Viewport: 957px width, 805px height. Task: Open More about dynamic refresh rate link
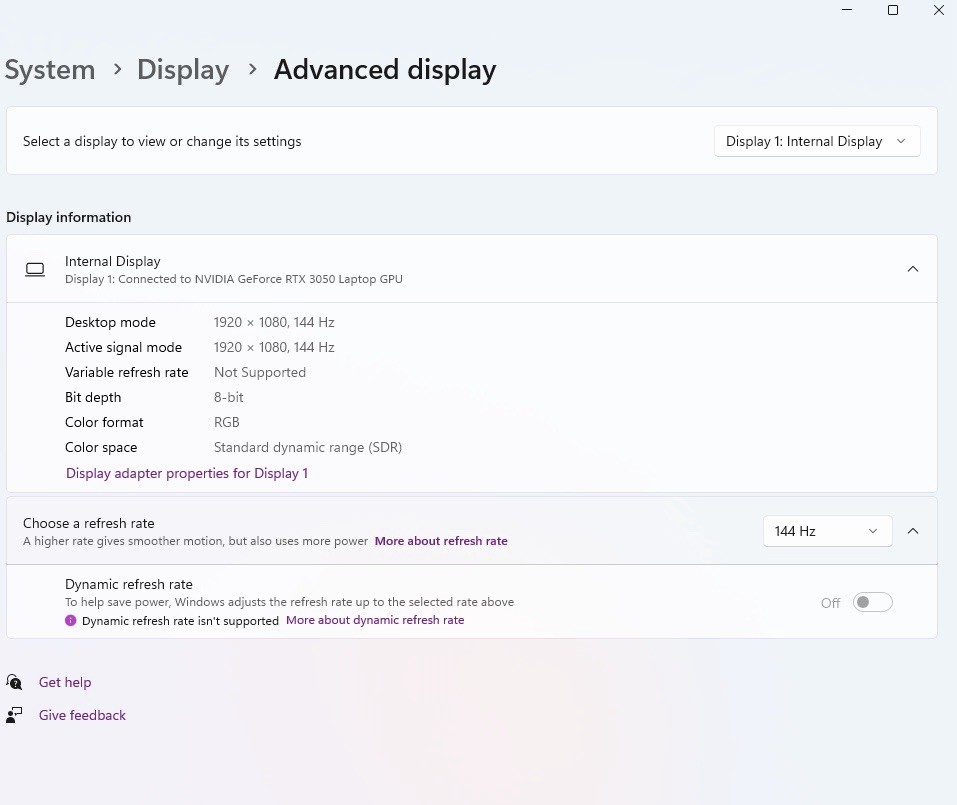pos(375,620)
